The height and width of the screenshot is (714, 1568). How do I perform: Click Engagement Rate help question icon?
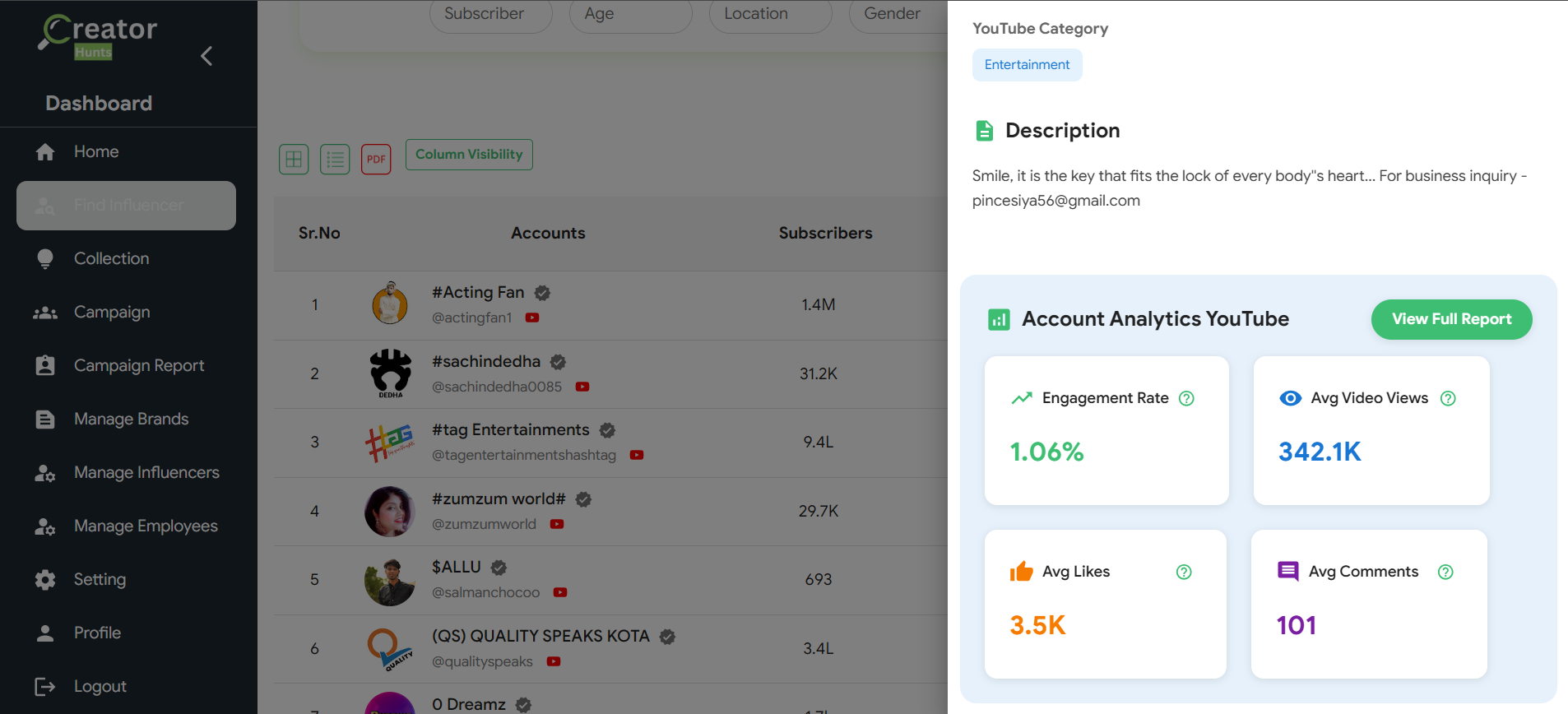pyautogui.click(x=1186, y=398)
